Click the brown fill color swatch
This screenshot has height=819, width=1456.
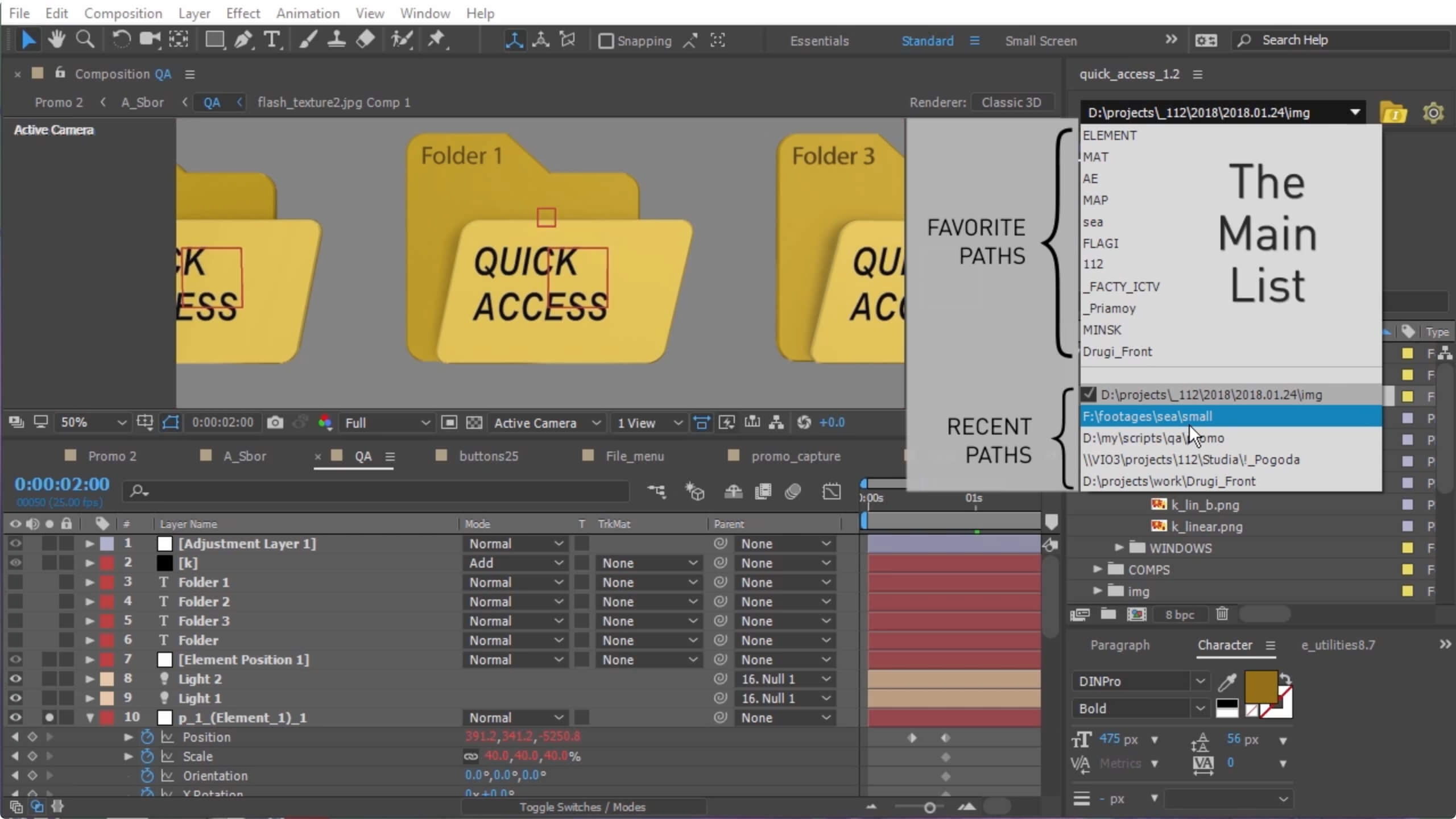click(1261, 687)
